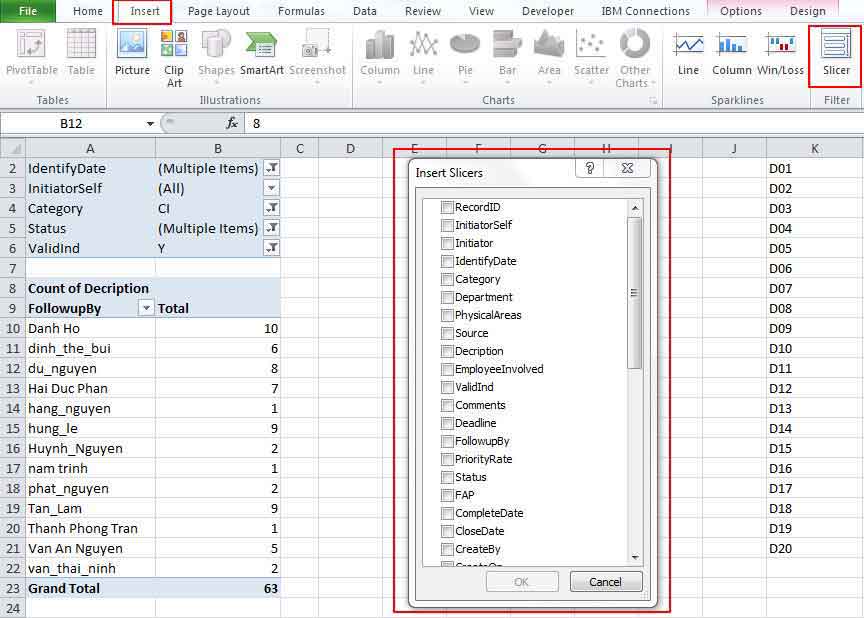Check the Source slicer field
The height and width of the screenshot is (618, 864).
447,334
